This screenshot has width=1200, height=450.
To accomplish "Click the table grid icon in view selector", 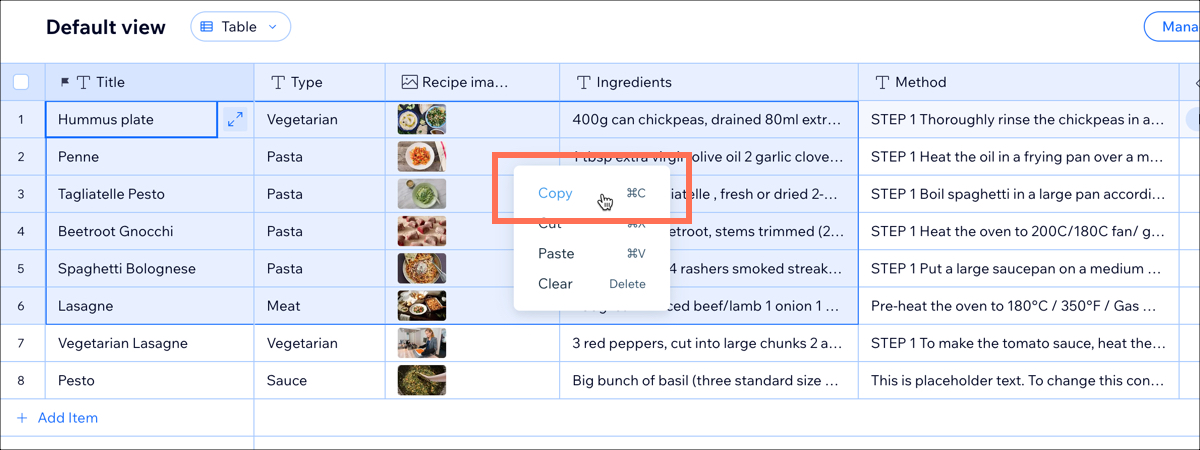I will pyautogui.click(x=207, y=27).
